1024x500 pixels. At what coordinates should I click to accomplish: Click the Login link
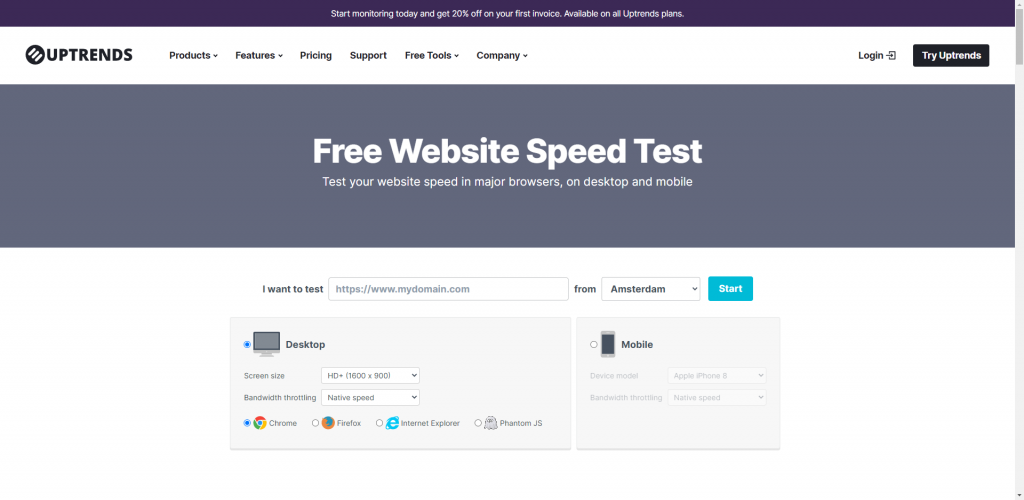click(x=877, y=55)
